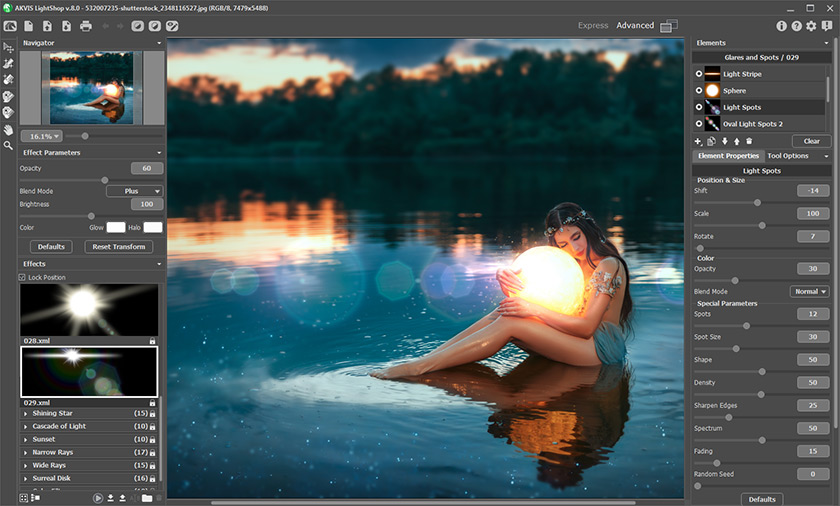Click the add element plus icon
840x506 pixels.
tap(698, 142)
